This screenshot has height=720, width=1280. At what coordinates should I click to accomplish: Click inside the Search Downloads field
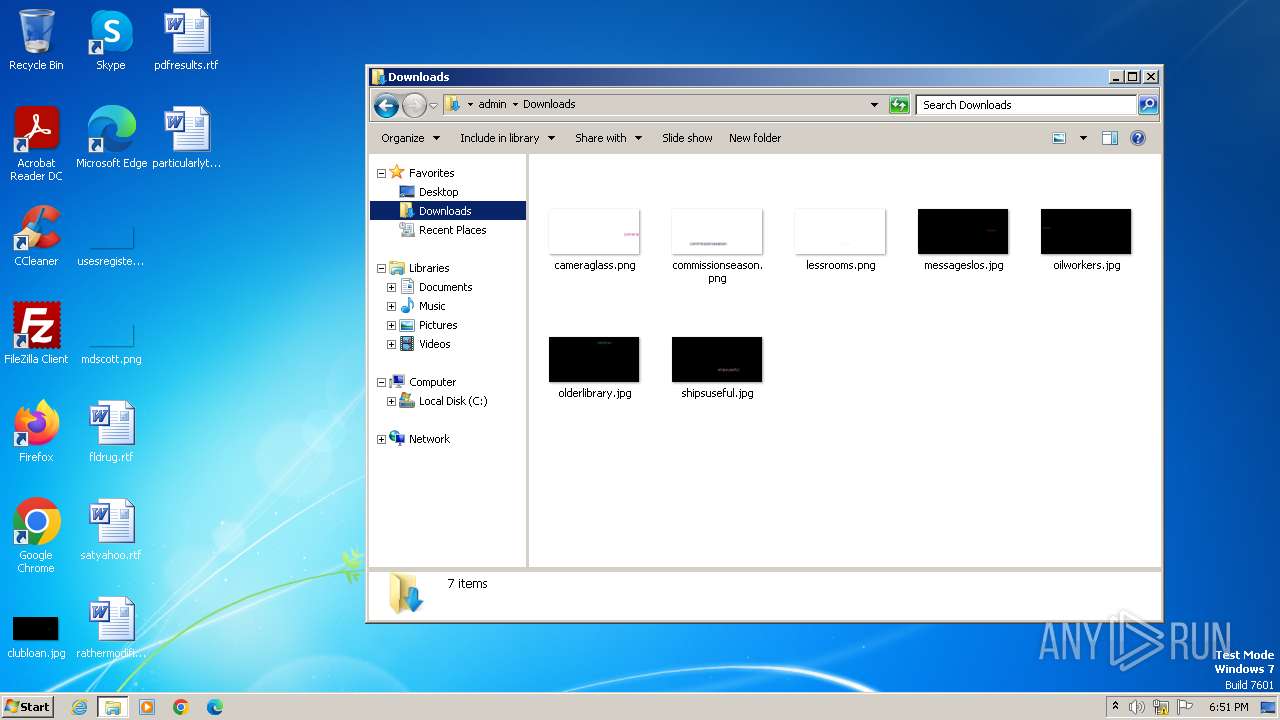pos(1026,104)
